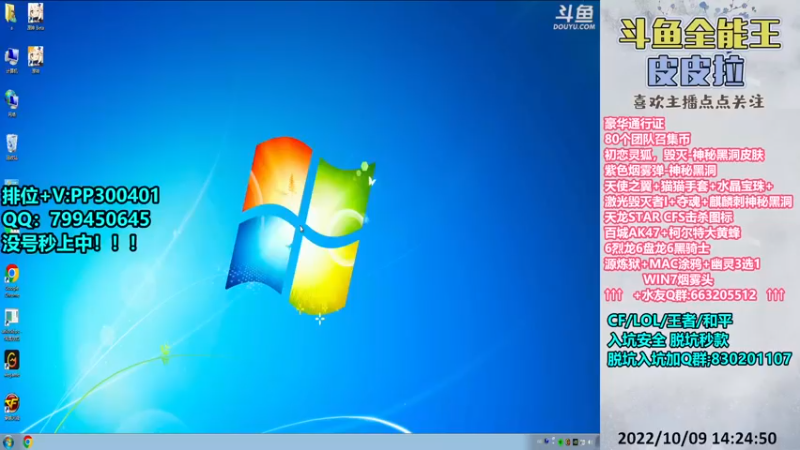Select the Google Chrome desktop shortcut

12,281
